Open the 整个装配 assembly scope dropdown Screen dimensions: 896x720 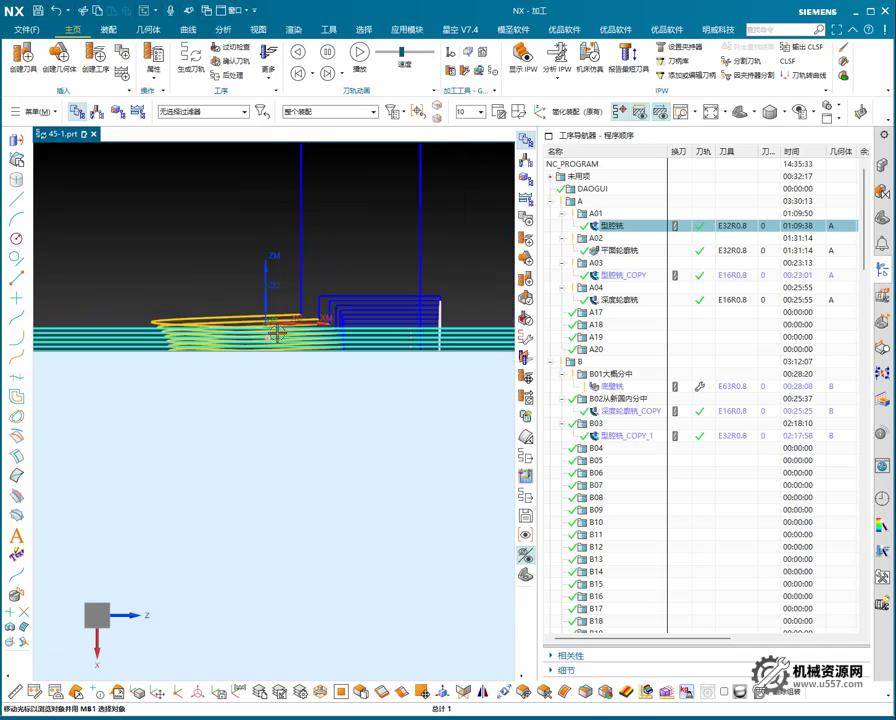(374, 112)
